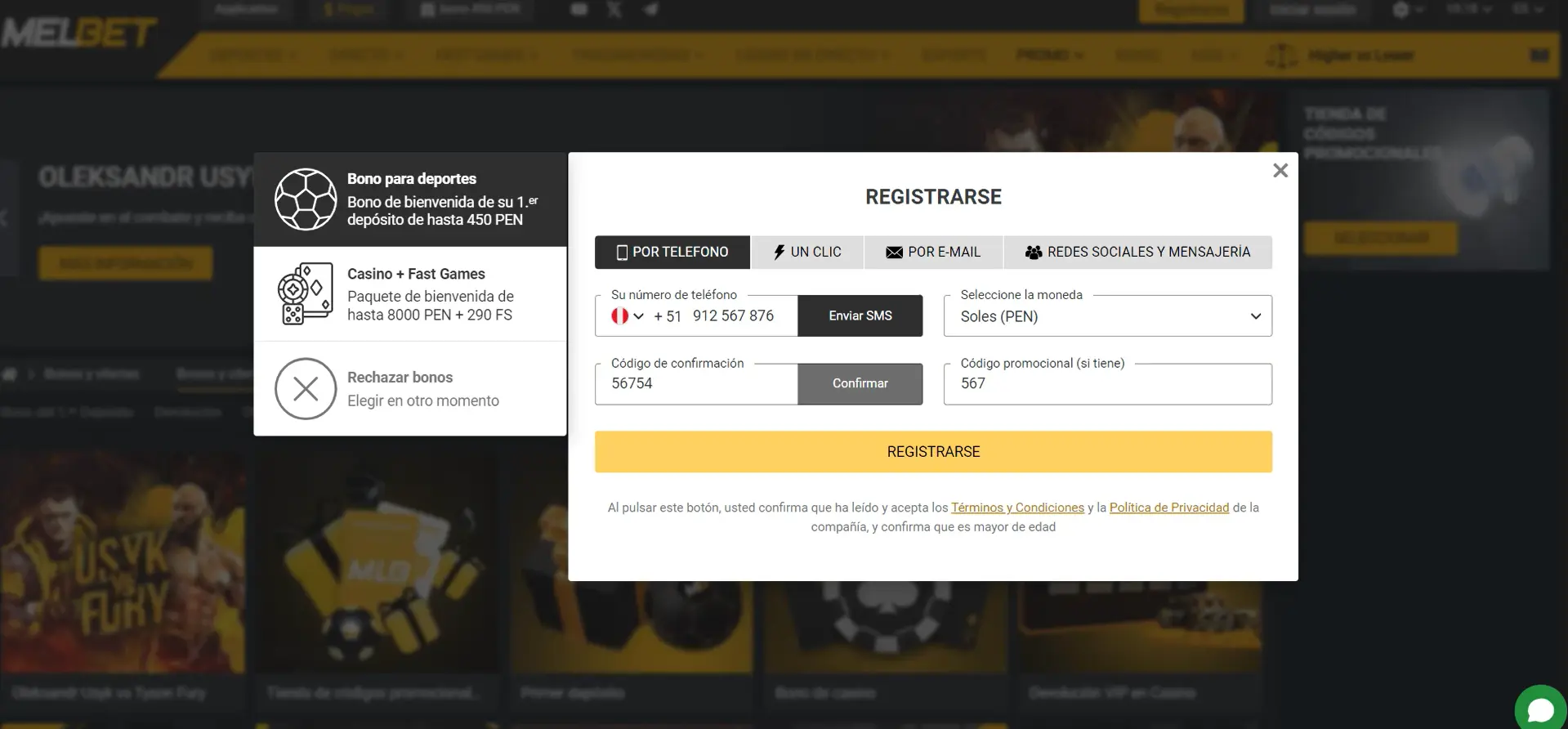Click the X social icon in header
The height and width of the screenshot is (729, 1568).
[x=614, y=10]
